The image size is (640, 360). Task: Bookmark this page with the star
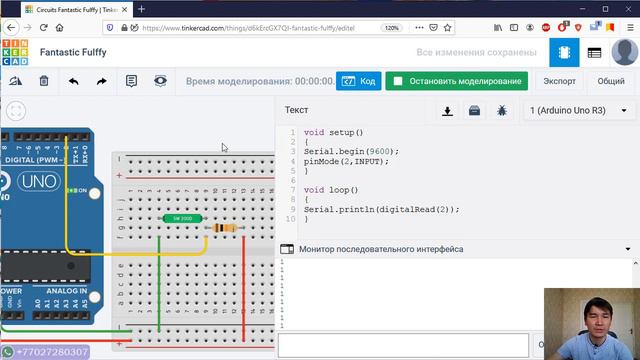447,28
